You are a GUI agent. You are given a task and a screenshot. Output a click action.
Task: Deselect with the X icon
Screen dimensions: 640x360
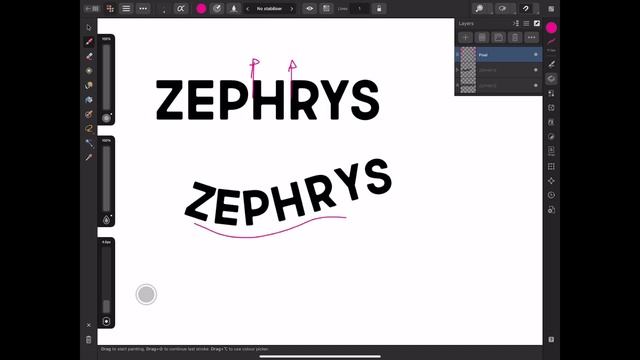point(89,325)
